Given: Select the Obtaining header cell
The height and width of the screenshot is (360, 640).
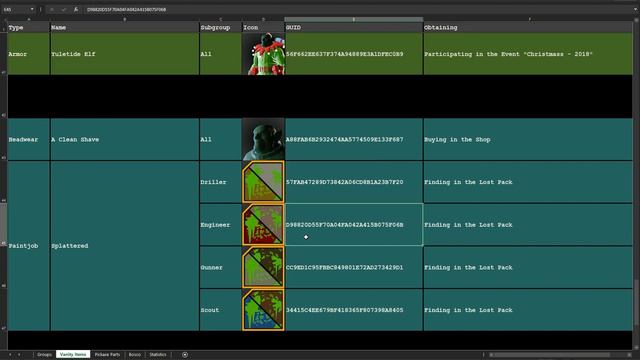Looking at the screenshot, I should click(528, 27).
